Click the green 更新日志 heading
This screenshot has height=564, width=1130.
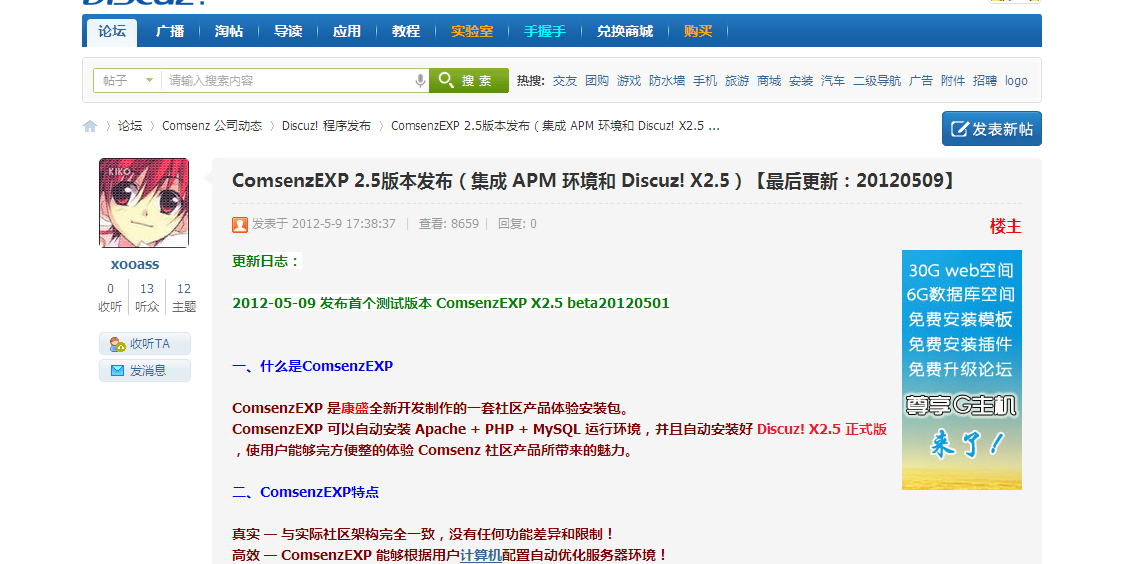[x=266, y=261]
